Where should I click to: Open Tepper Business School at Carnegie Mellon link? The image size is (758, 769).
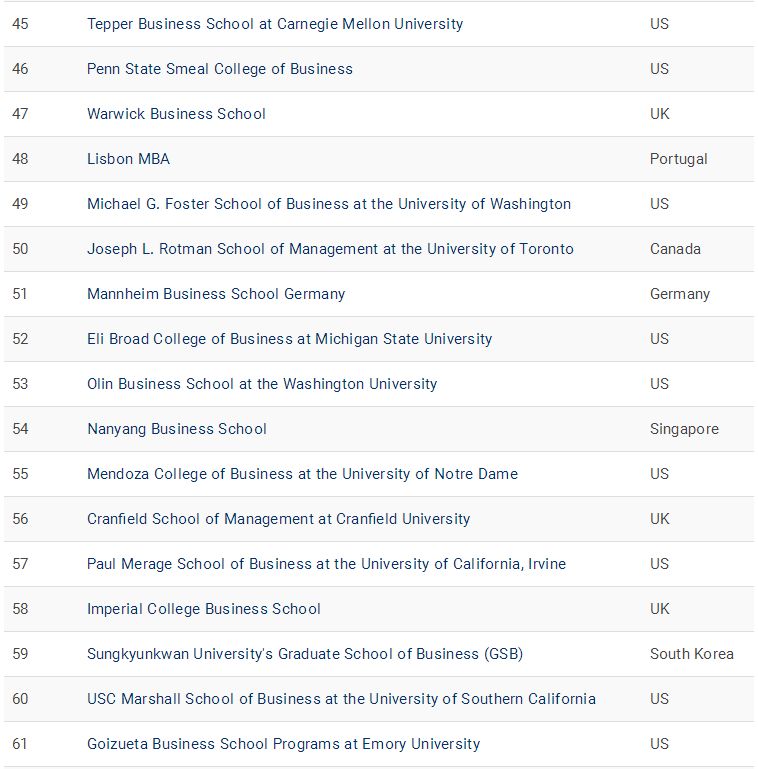pos(275,24)
